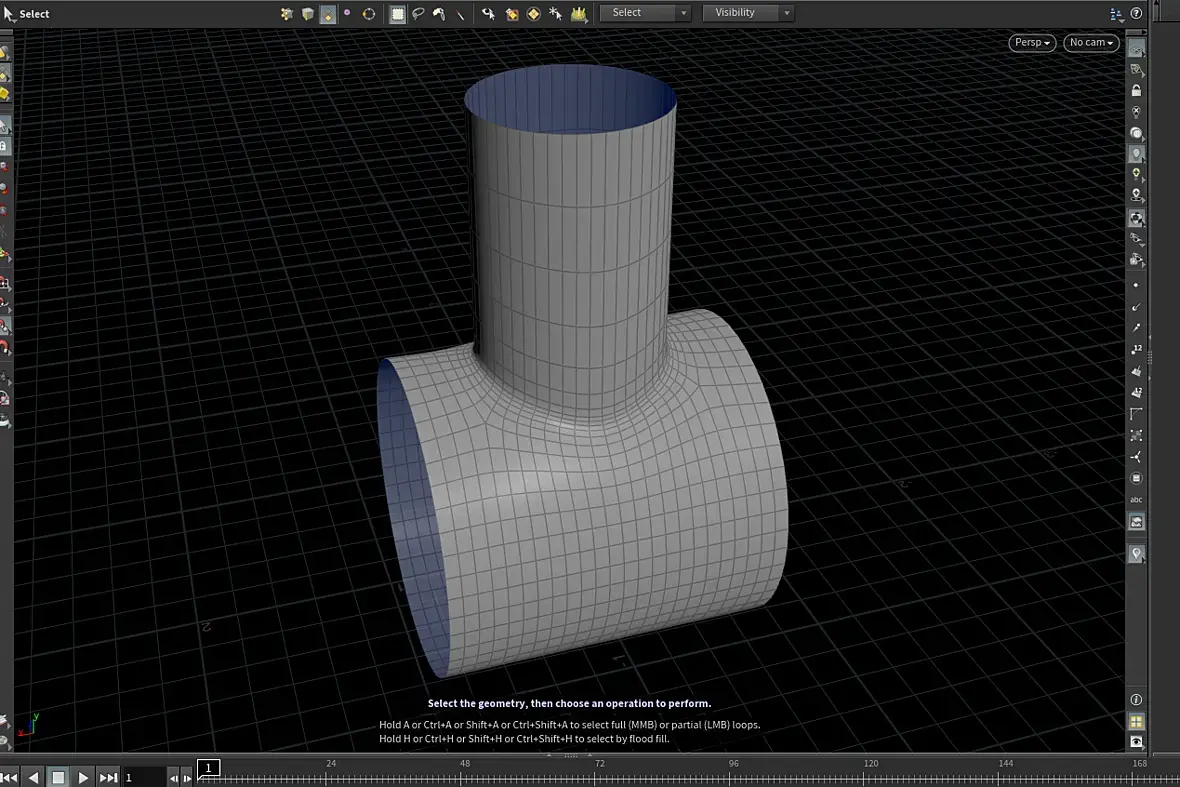This screenshot has height=787, width=1180.
Task: Open the Persp viewport menu
Action: 1032,43
